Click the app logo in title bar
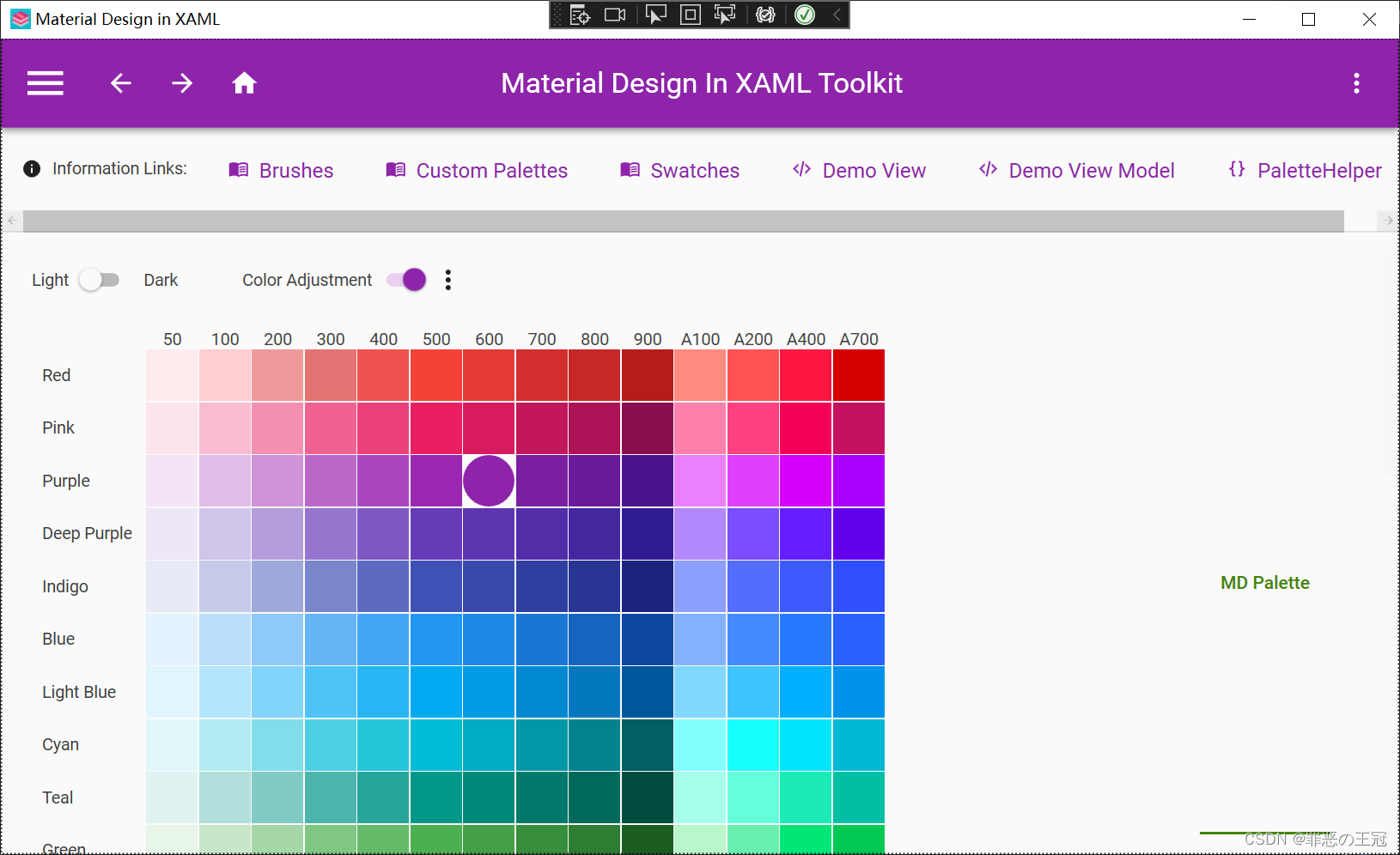1400x855 pixels. point(21,19)
